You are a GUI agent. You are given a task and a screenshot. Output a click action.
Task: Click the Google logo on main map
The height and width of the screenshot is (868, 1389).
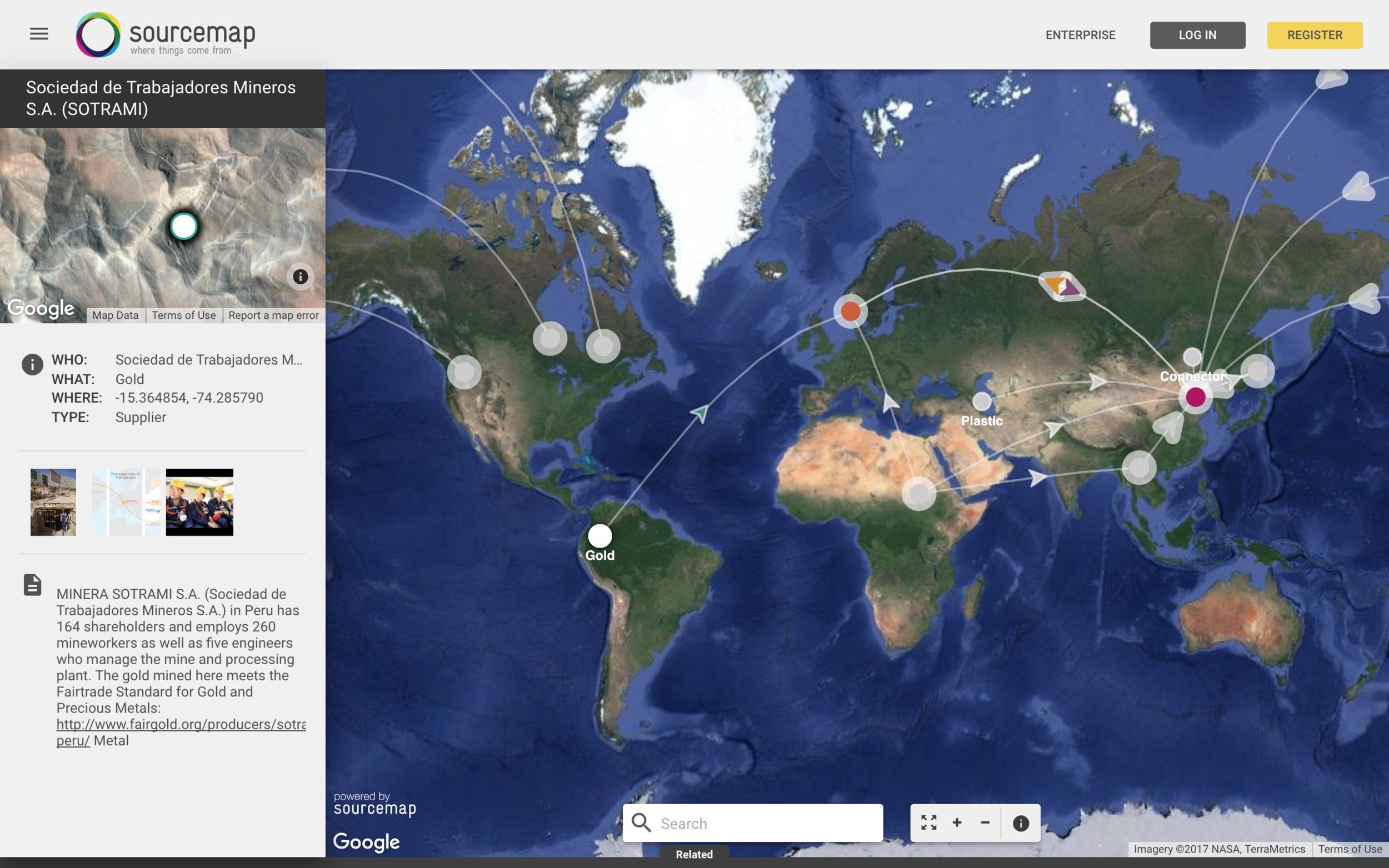point(366,842)
